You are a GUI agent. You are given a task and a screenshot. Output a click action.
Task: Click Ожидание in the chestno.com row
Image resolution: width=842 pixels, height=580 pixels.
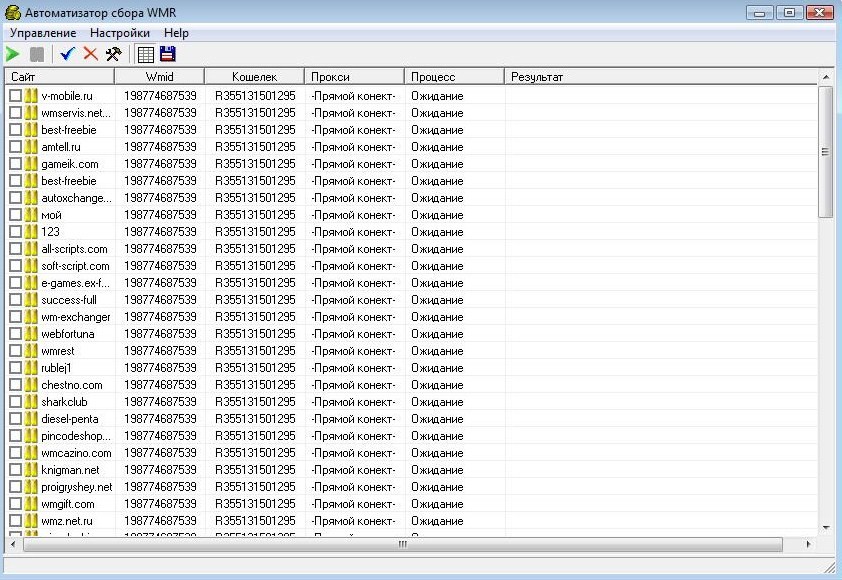point(437,385)
